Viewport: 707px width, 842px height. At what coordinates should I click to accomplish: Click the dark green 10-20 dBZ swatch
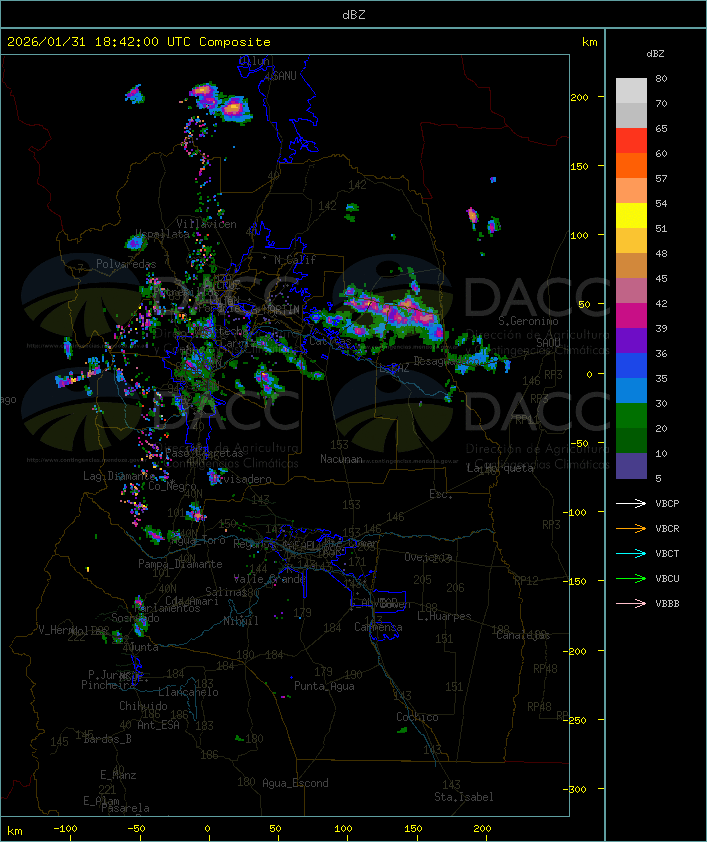[631, 441]
